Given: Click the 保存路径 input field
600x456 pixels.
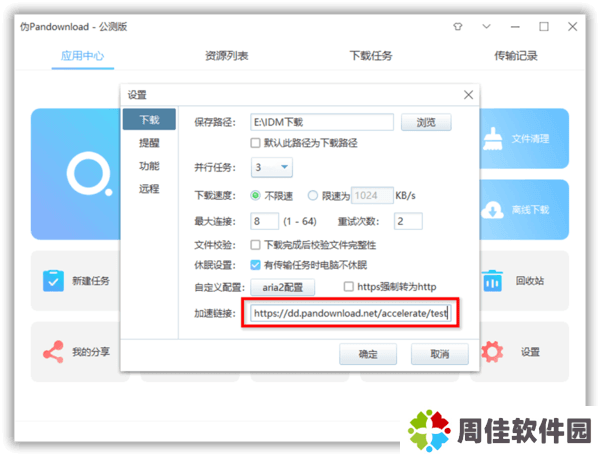Looking at the screenshot, I should click(322, 122).
